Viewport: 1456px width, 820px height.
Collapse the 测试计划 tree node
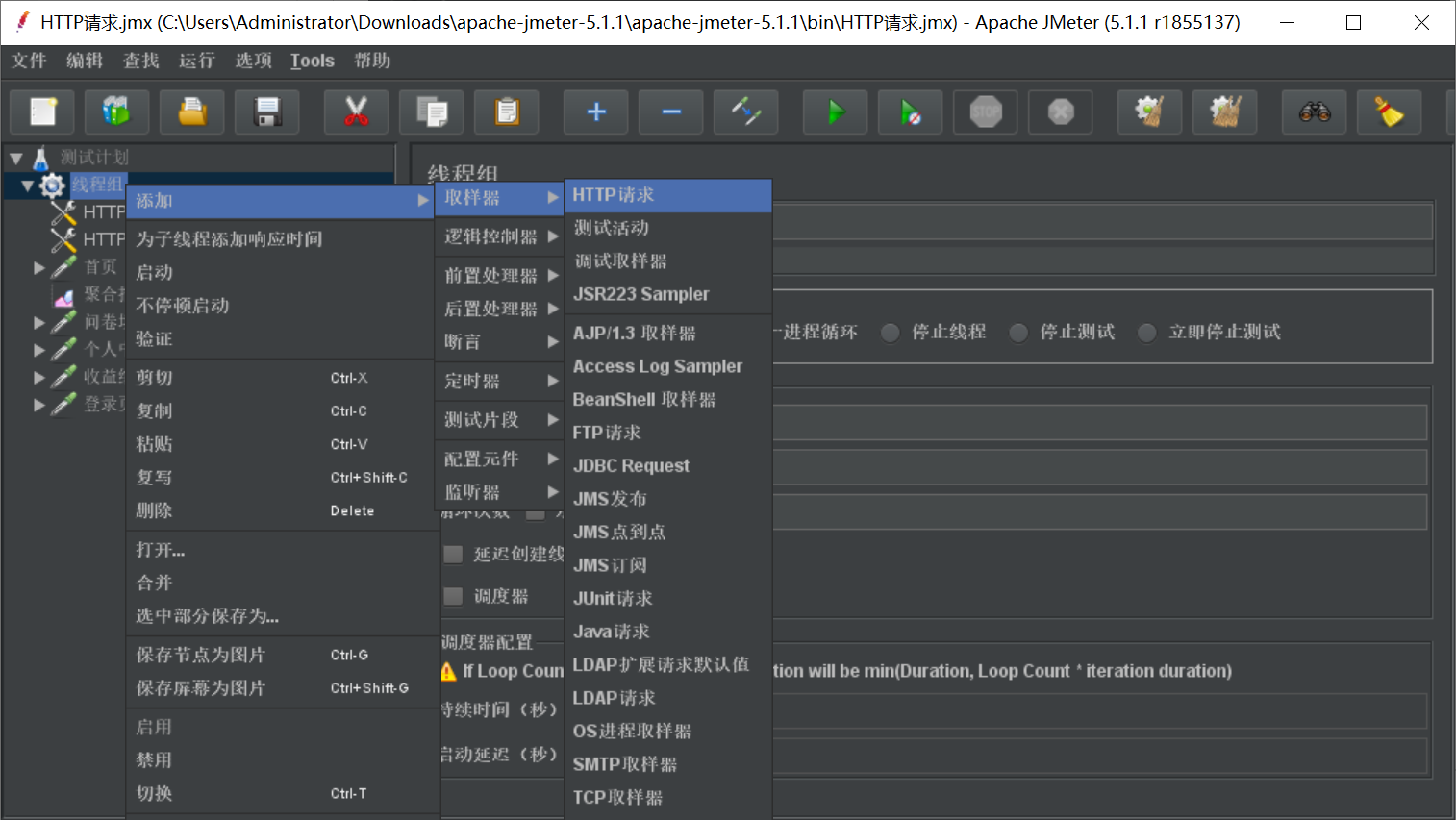pos(16,158)
